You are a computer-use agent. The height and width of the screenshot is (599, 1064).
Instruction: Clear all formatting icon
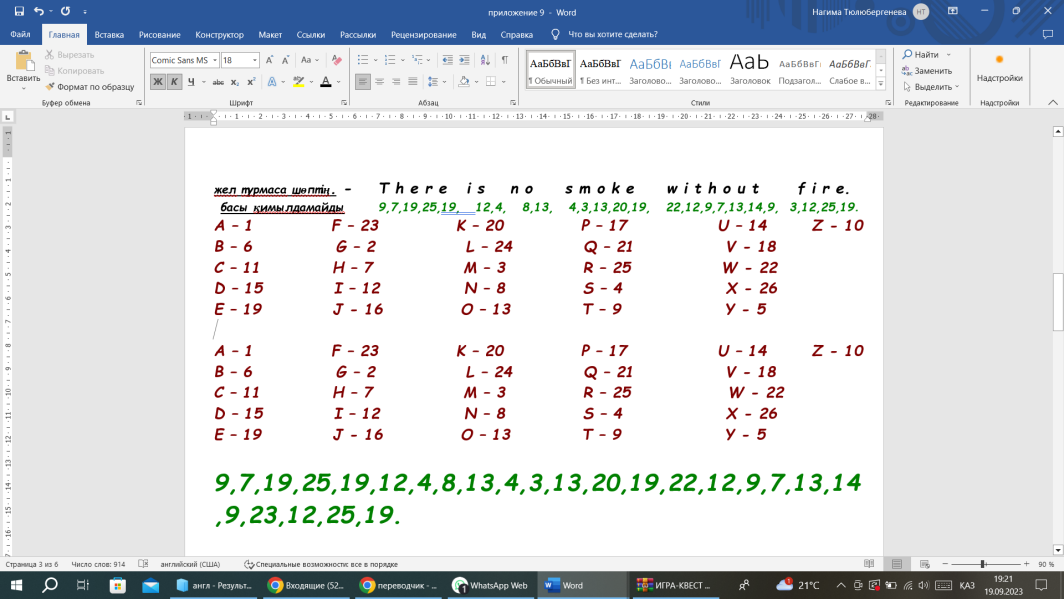[337, 60]
